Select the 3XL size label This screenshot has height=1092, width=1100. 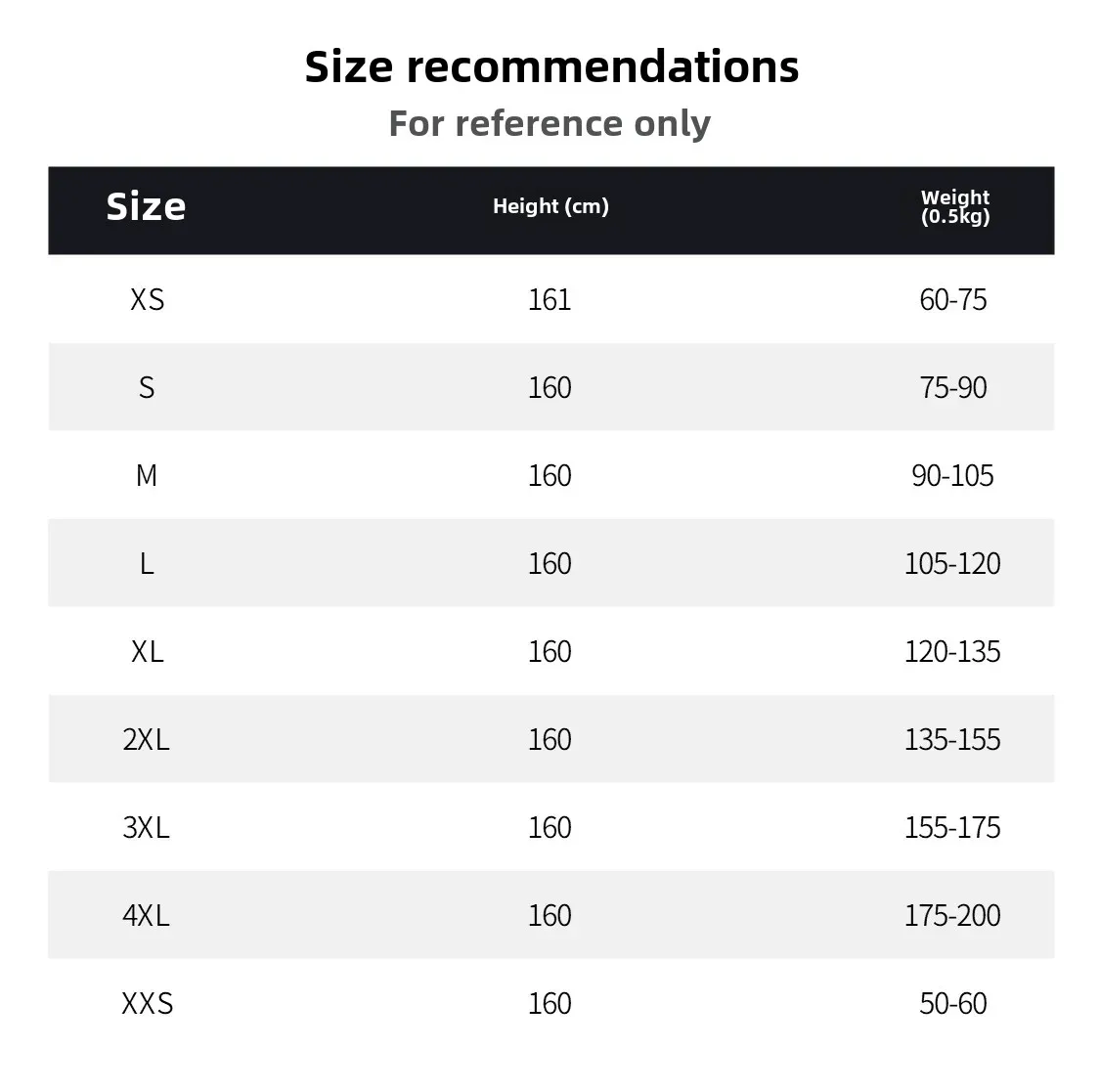(x=147, y=827)
